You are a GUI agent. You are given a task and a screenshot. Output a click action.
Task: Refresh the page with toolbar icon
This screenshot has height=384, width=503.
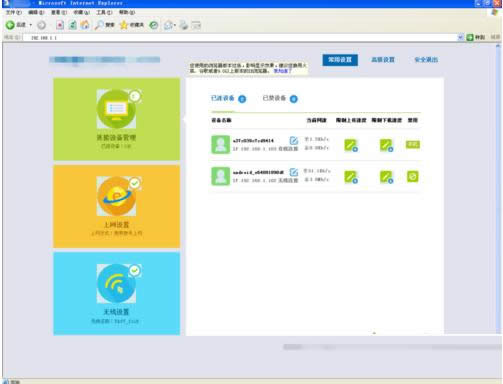pos(72,25)
